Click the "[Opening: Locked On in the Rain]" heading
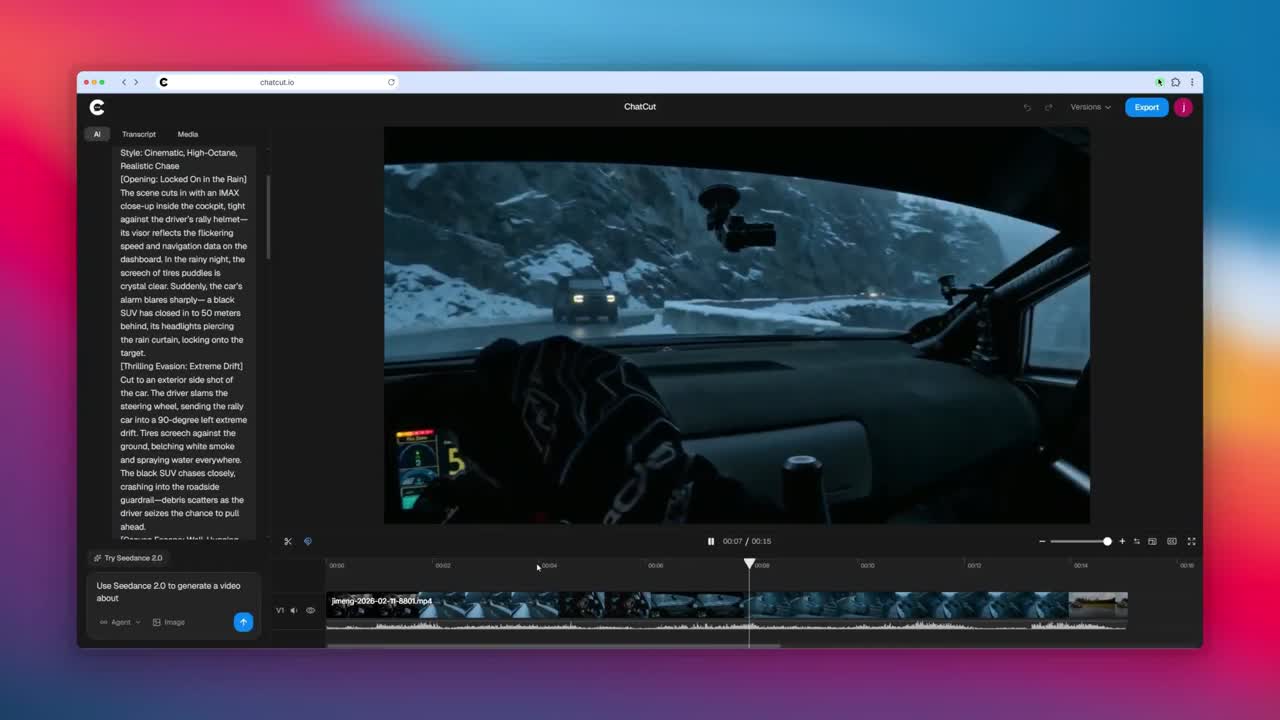Image resolution: width=1280 pixels, height=720 pixels. coord(183,179)
